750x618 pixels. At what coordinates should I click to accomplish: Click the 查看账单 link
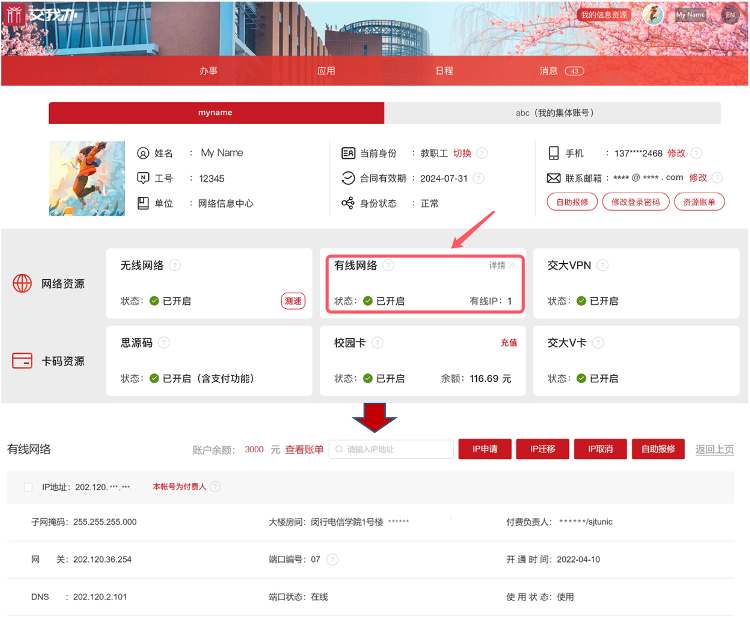[304, 450]
